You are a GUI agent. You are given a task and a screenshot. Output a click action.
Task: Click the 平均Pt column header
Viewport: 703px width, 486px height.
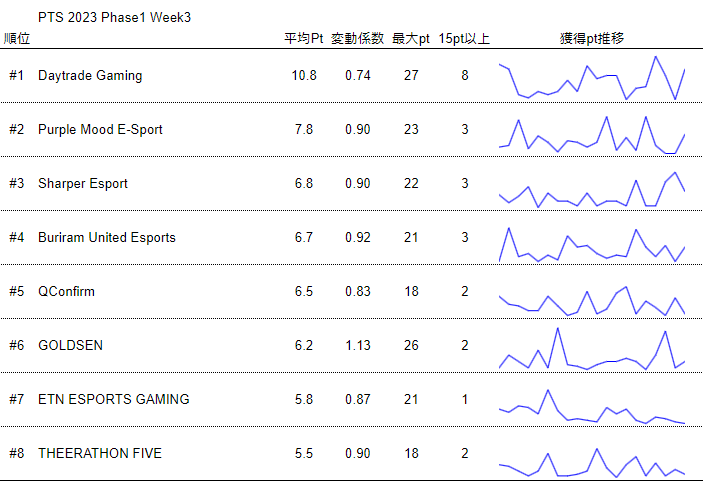pos(304,39)
